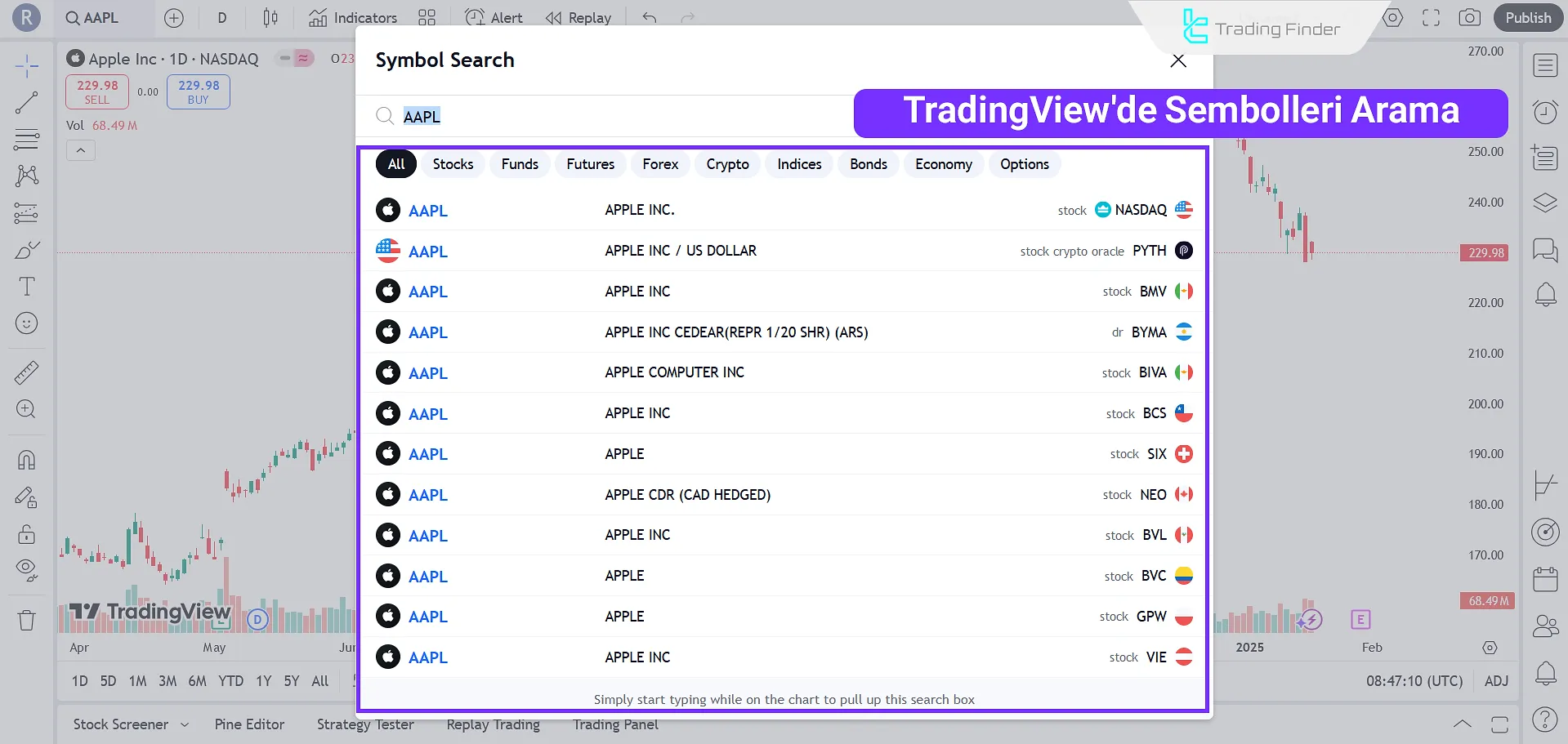The image size is (1568, 744).
Task: Switch to the Crypto category tab
Action: point(726,164)
